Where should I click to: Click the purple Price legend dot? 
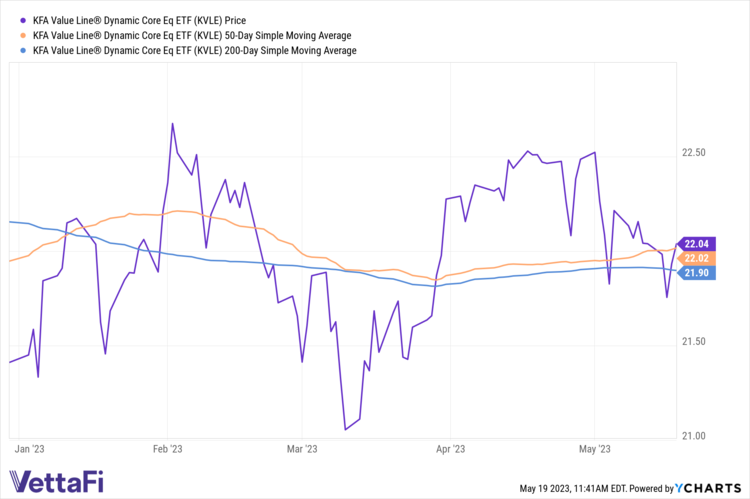click(x=22, y=19)
